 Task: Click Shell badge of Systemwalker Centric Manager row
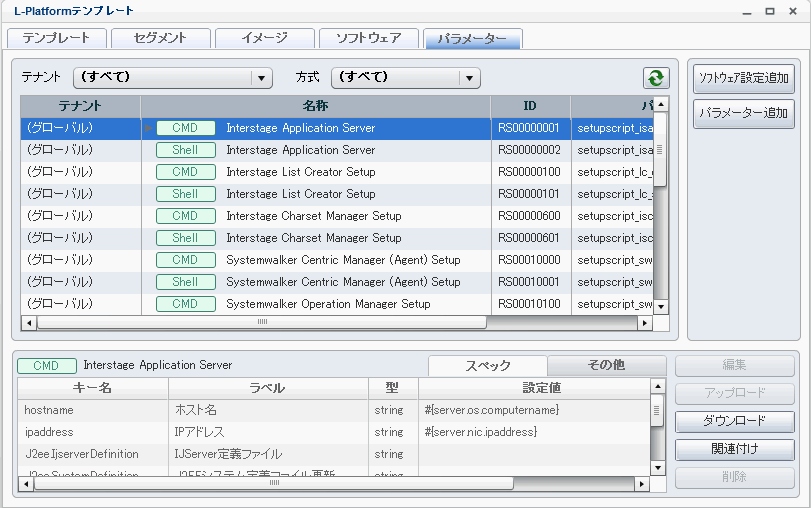click(186, 282)
